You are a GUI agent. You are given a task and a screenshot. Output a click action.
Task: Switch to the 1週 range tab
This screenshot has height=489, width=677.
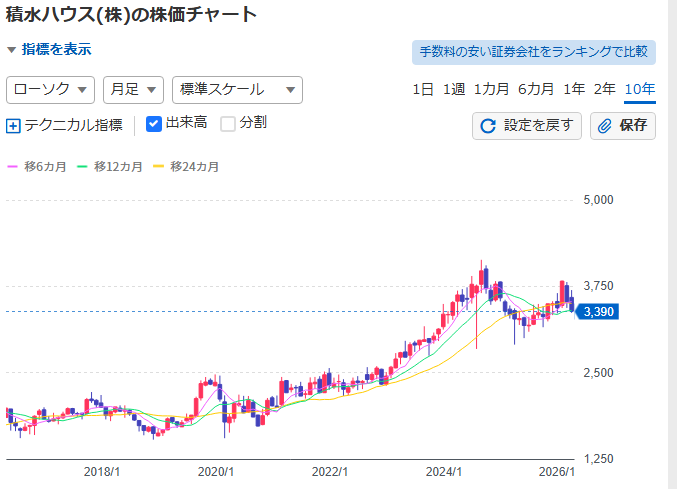[x=454, y=89]
